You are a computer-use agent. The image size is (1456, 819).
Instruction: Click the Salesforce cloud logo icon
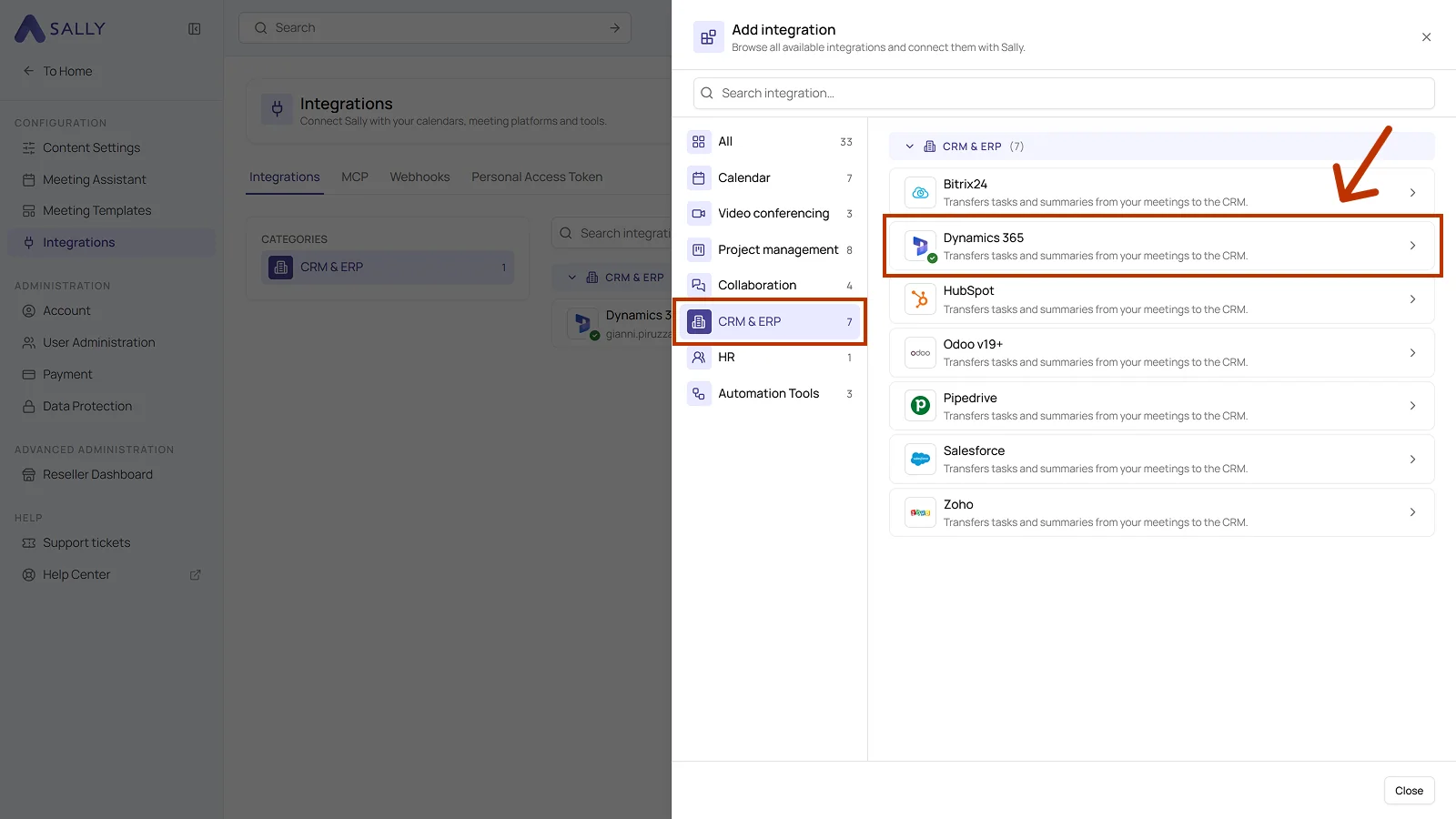(920, 460)
